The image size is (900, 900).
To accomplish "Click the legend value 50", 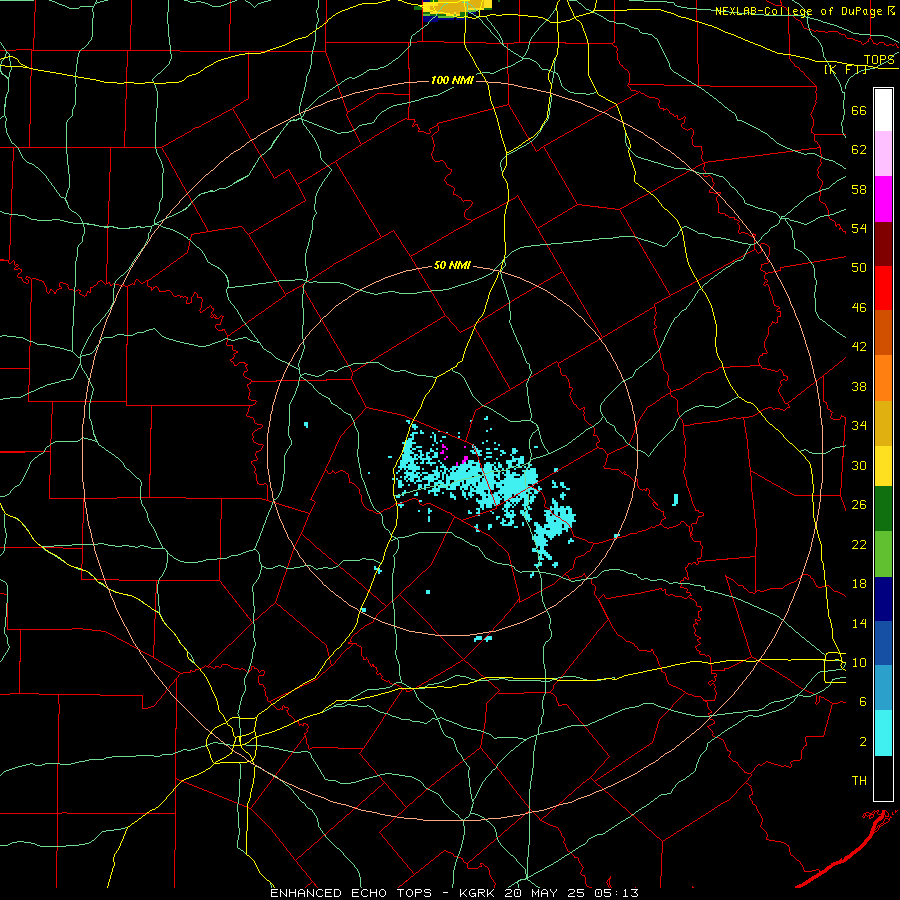I will tap(859, 267).
